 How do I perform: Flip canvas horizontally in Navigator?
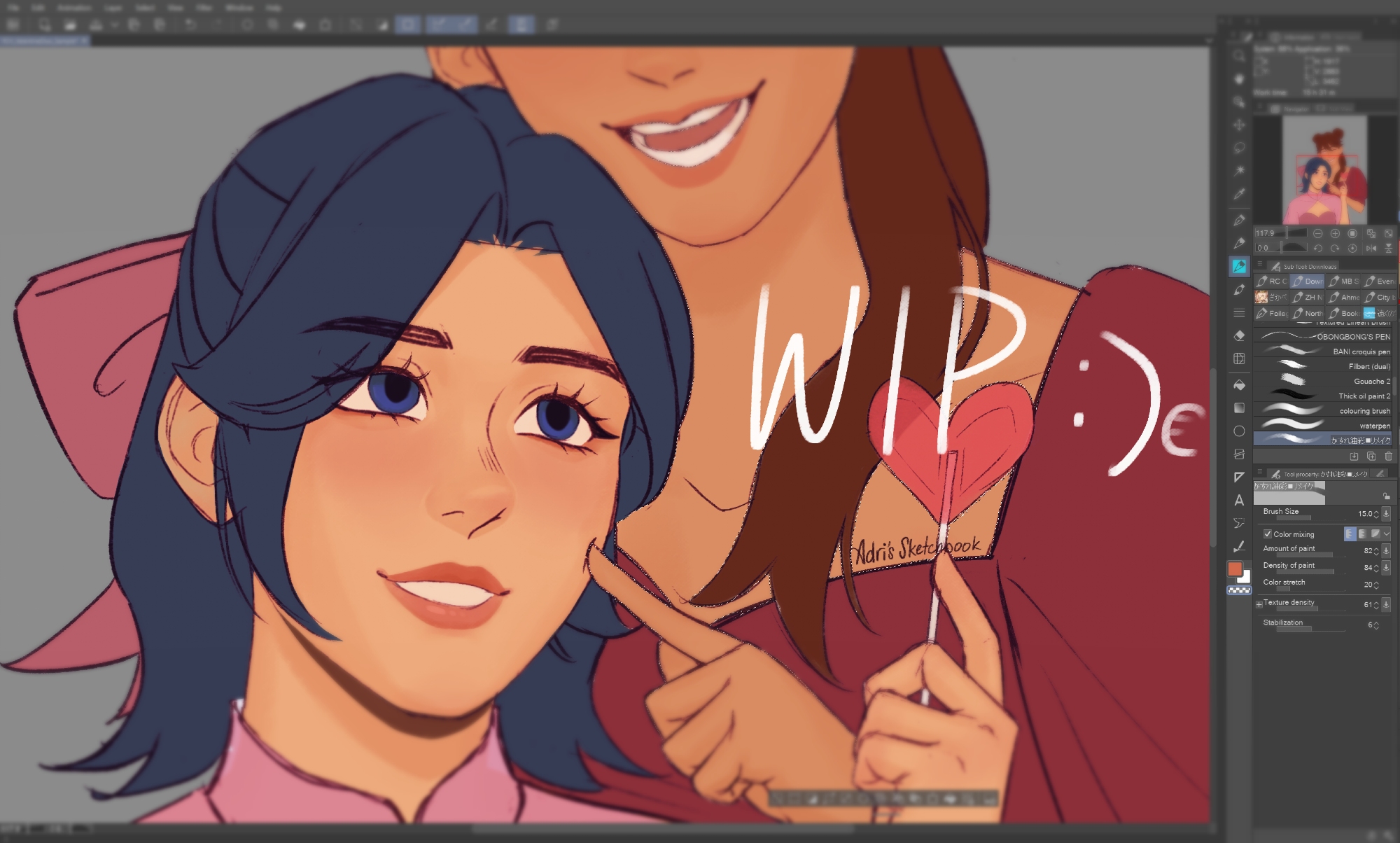[x=1371, y=248]
